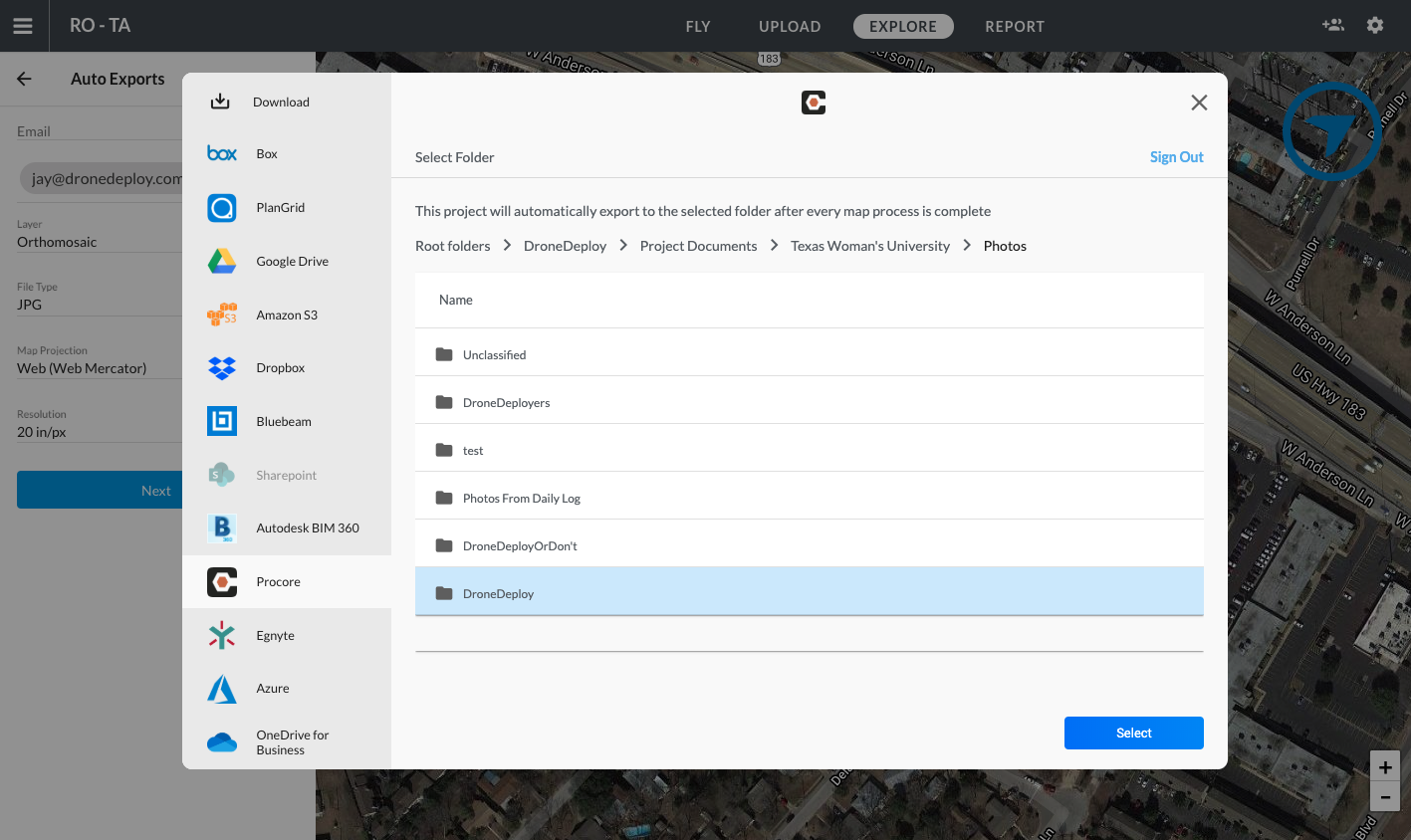Close the Select Folder dialog

[x=1199, y=103]
